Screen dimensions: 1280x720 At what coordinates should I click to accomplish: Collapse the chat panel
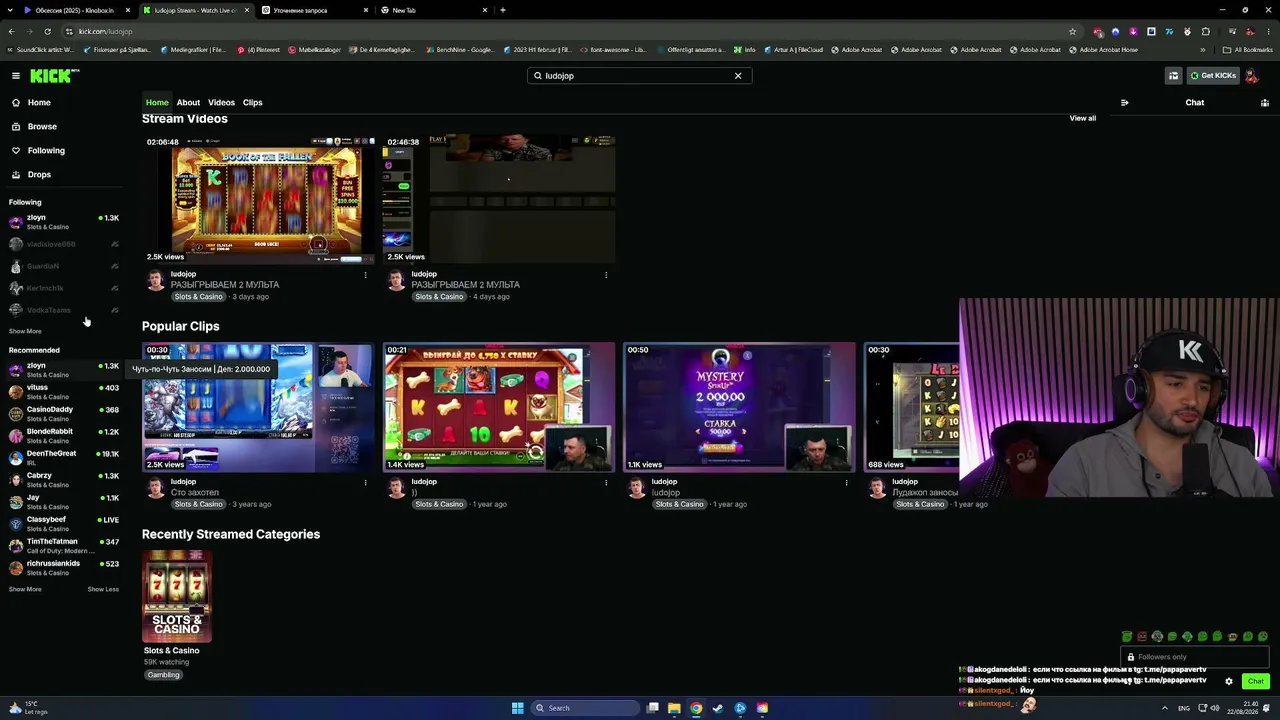[1125, 103]
